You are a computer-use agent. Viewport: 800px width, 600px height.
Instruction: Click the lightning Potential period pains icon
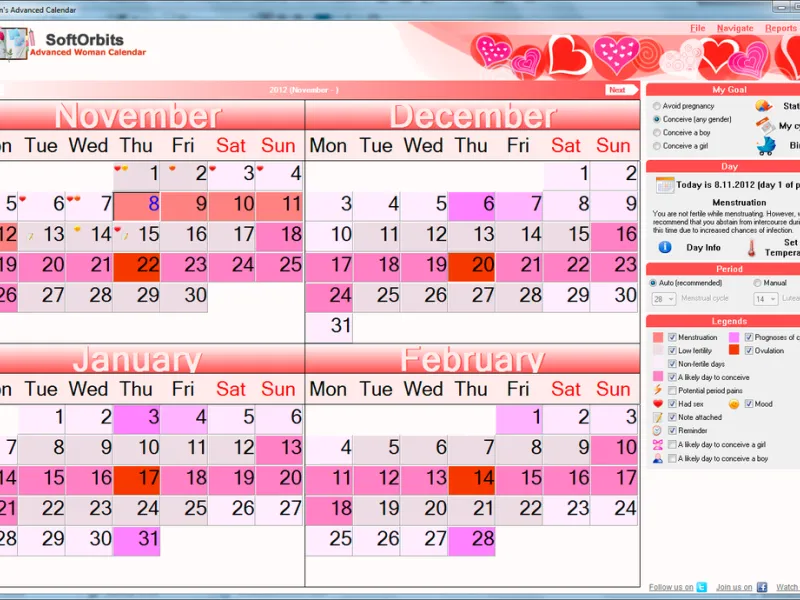pyautogui.click(x=658, y=390)
